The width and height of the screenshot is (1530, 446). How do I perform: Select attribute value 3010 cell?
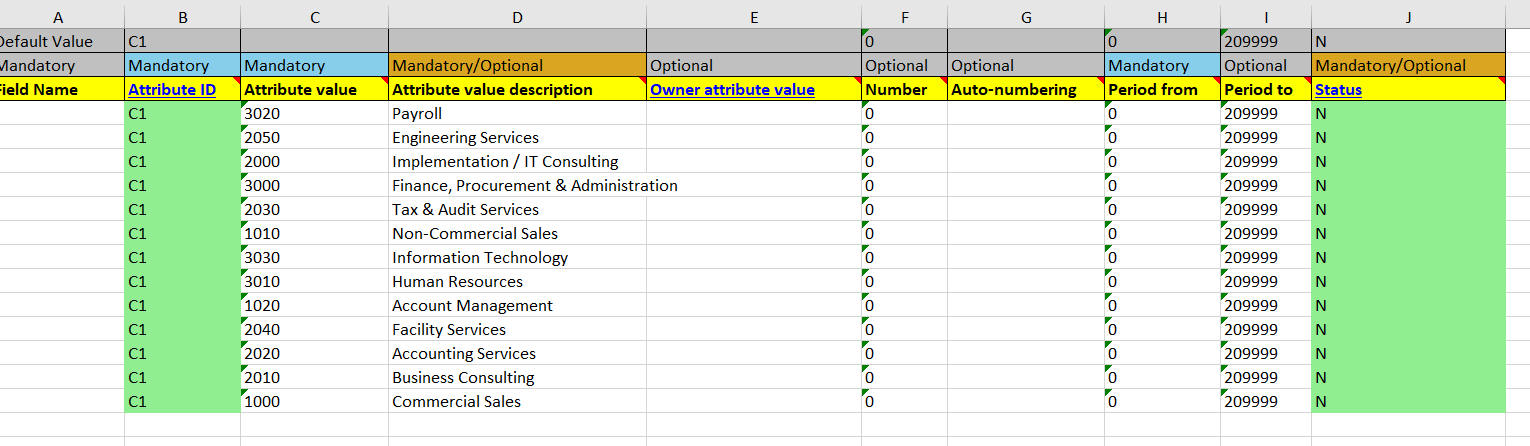pos(314,281)
